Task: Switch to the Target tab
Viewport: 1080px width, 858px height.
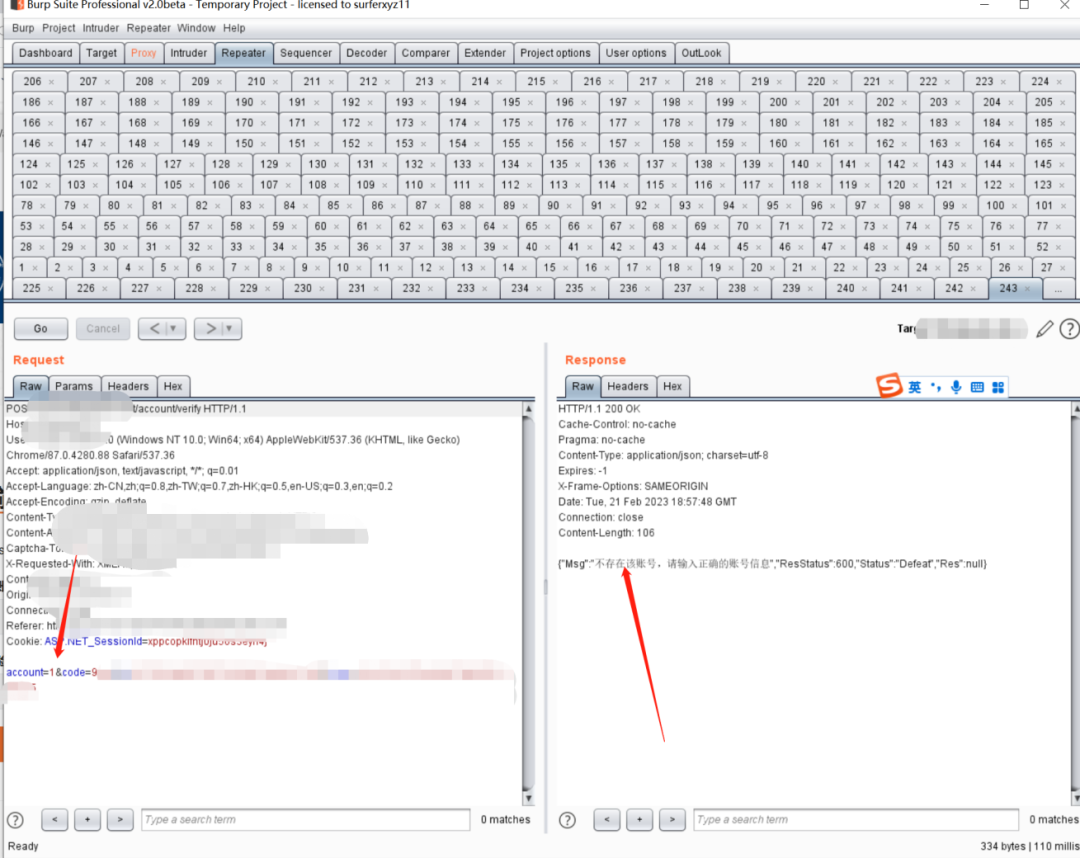Action: tap(101, 53)
